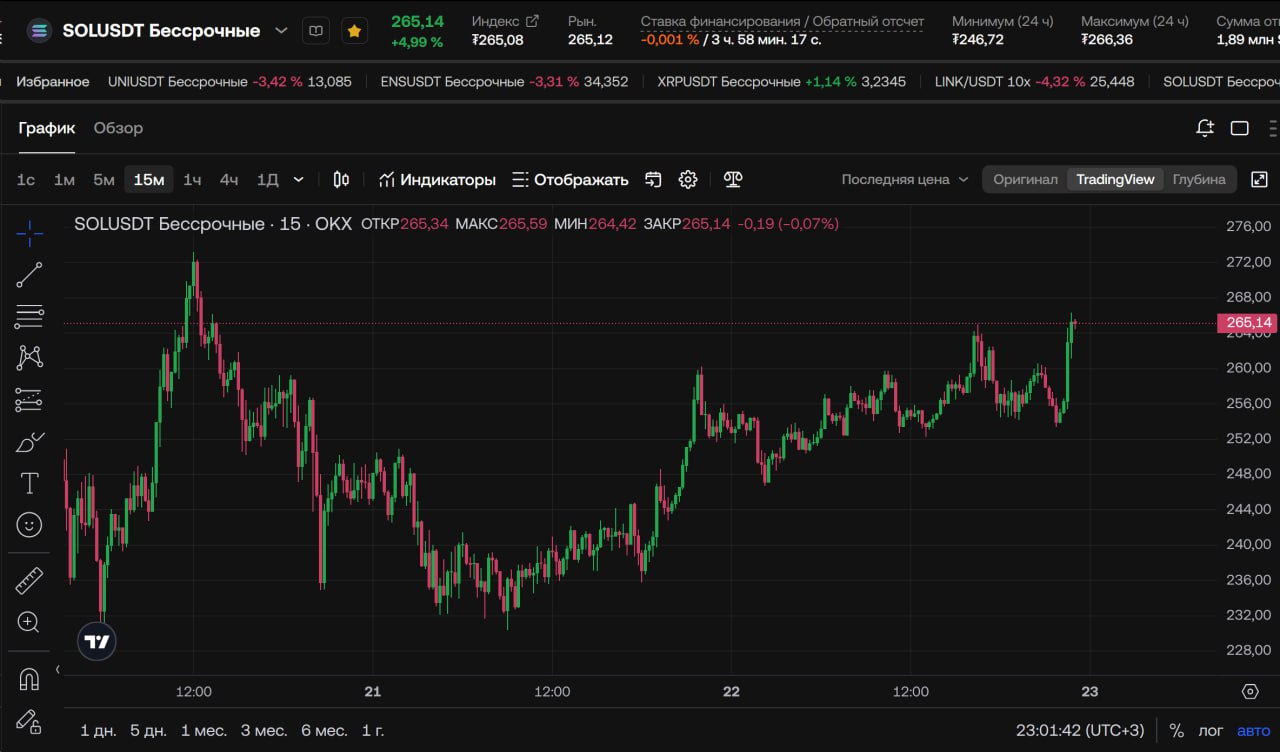Screen dimensions: 1280x752
Task: Select the XABCD pattern tool
Action: click(29, 357)
